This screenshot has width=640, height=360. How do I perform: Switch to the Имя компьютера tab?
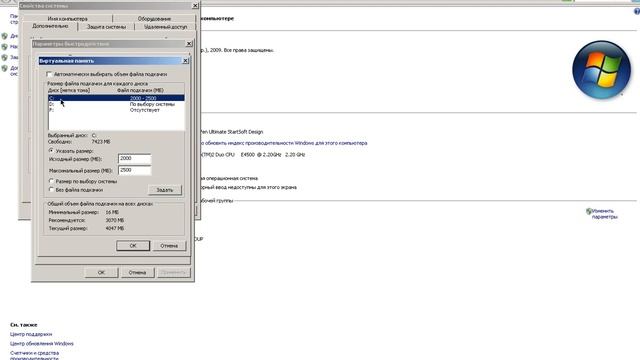(x=67, y=19)
